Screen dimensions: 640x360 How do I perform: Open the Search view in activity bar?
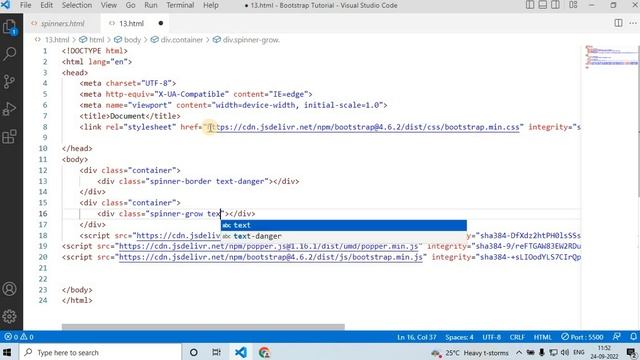(x=9, y=54)
